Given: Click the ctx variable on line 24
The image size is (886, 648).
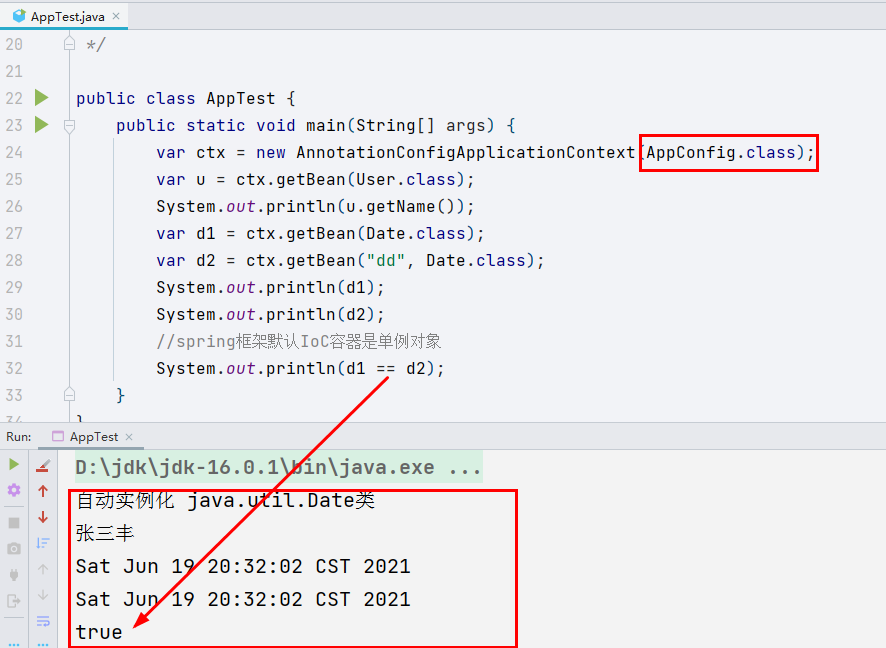Looking at the screenshot, I should pos(211,153).
